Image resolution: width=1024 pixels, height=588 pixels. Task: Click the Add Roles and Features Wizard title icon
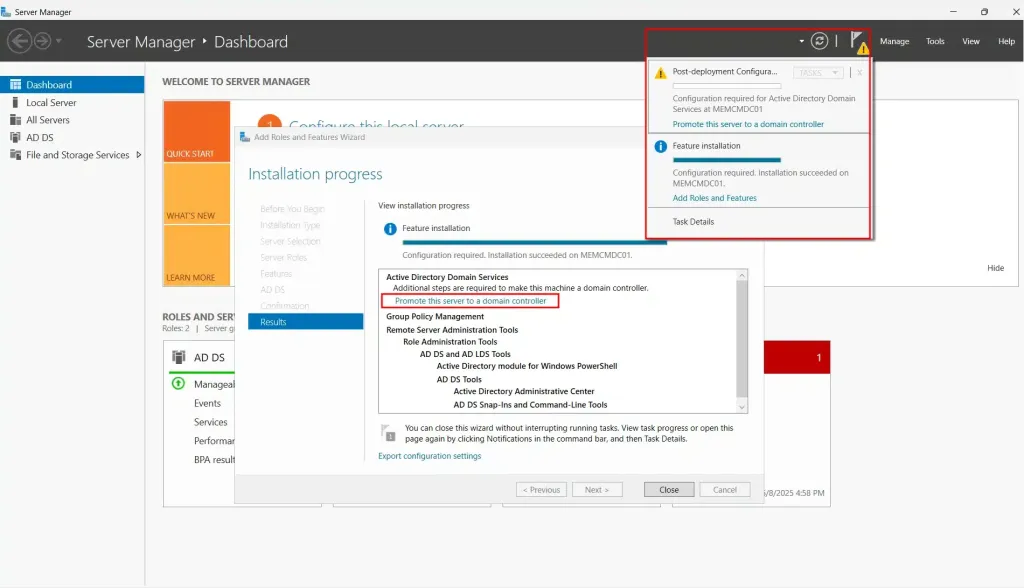[x=245, y=137]
